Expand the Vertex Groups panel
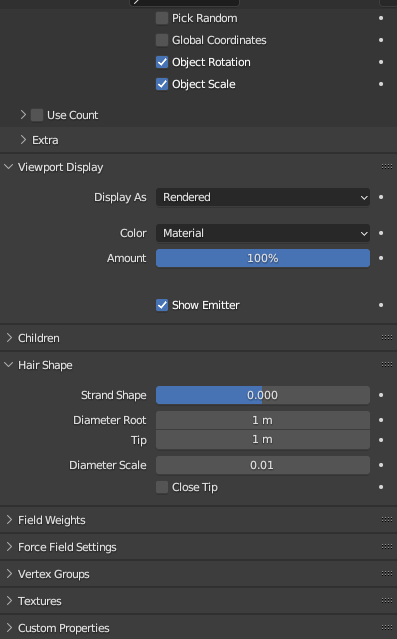This screenshot has width=397, height=639. [9, 574]
